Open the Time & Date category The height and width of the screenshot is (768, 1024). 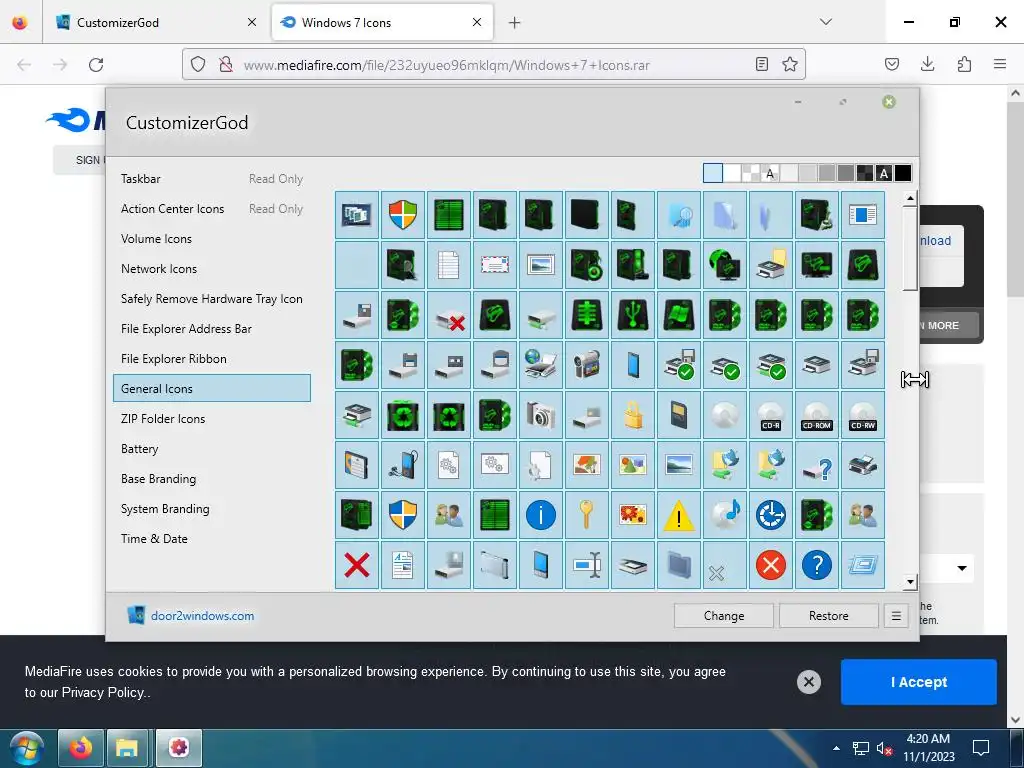(212, 539)
